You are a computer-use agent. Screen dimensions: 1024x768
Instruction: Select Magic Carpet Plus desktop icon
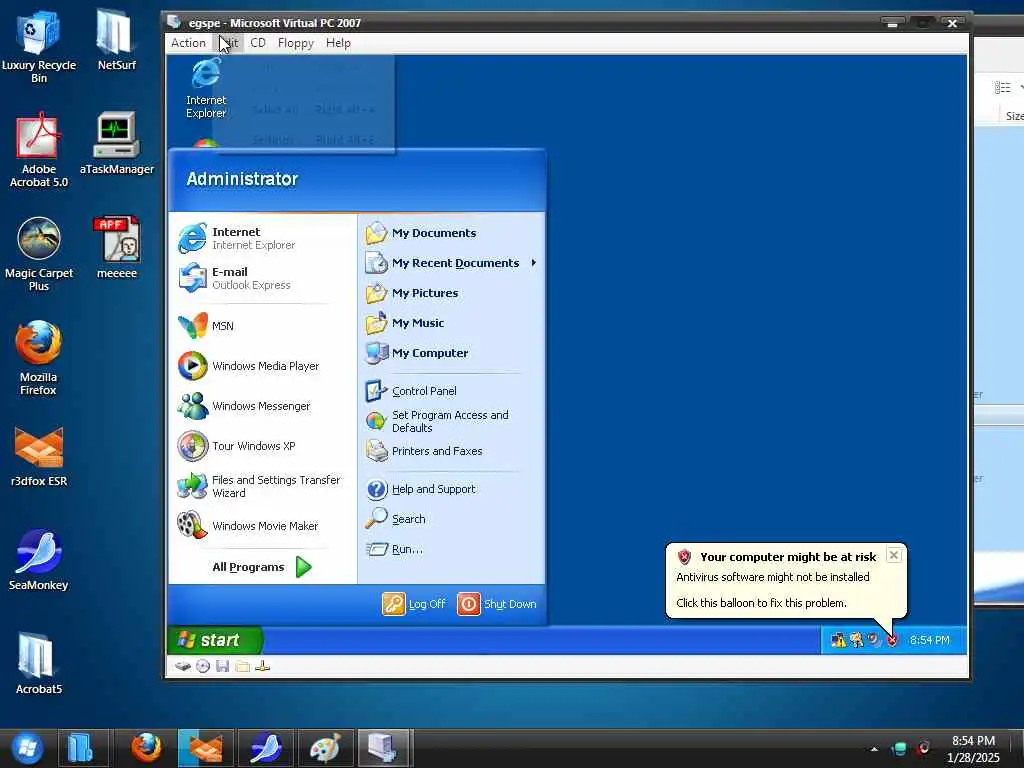pos(39,255)
